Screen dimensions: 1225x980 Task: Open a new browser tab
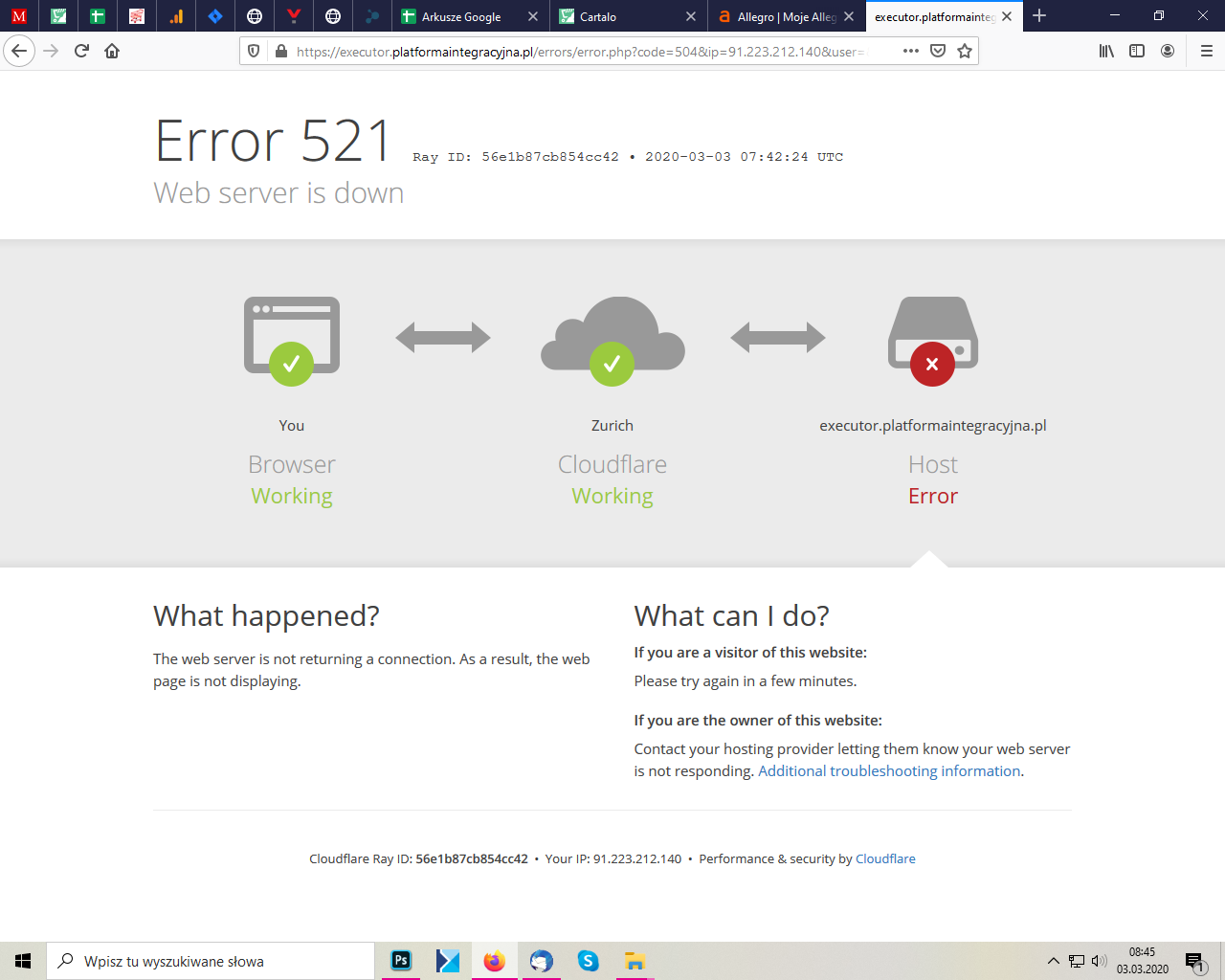coord(1040,15)
